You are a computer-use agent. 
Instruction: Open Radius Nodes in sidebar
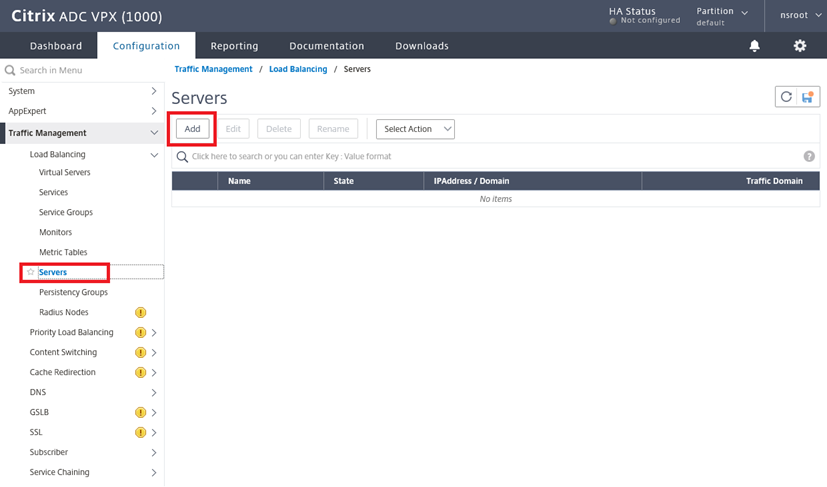(64, 312)
